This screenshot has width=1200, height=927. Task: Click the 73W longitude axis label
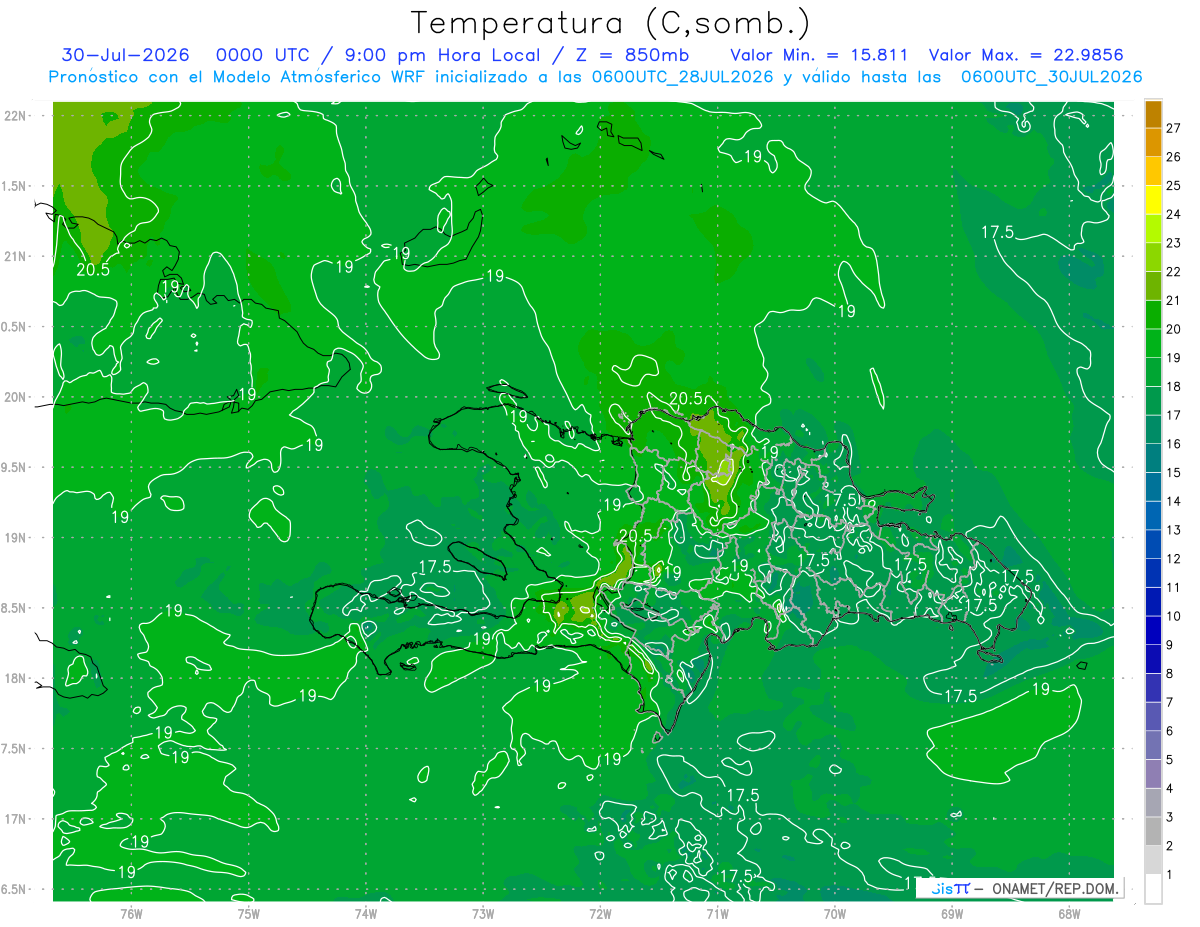(x=483, y=914)
